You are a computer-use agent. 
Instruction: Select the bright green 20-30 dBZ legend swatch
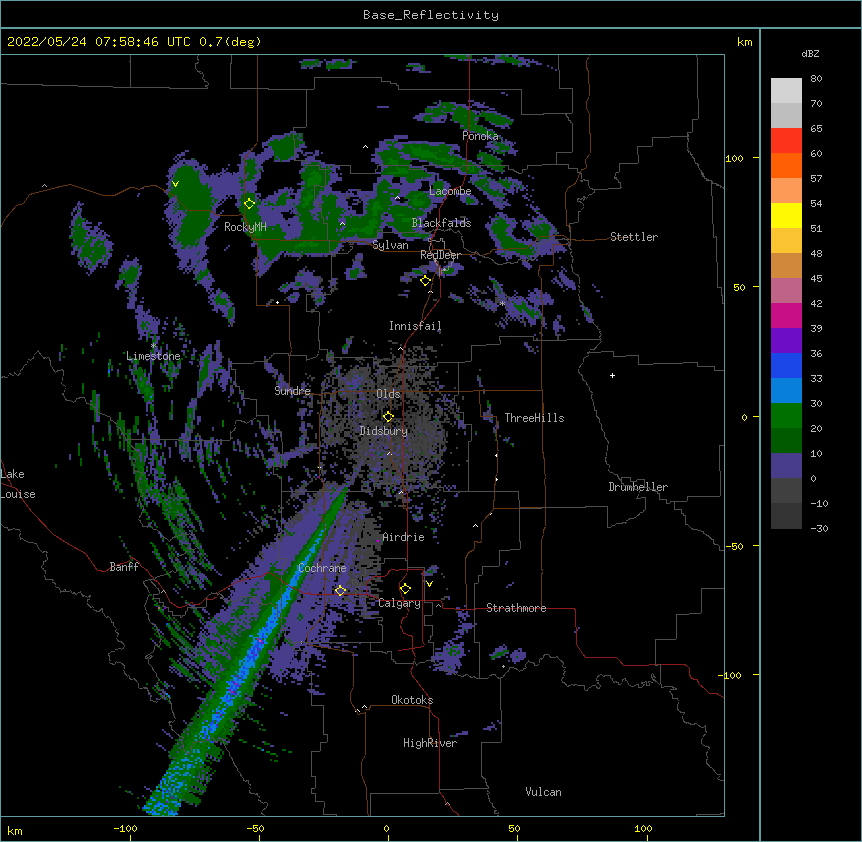point(786,416)
